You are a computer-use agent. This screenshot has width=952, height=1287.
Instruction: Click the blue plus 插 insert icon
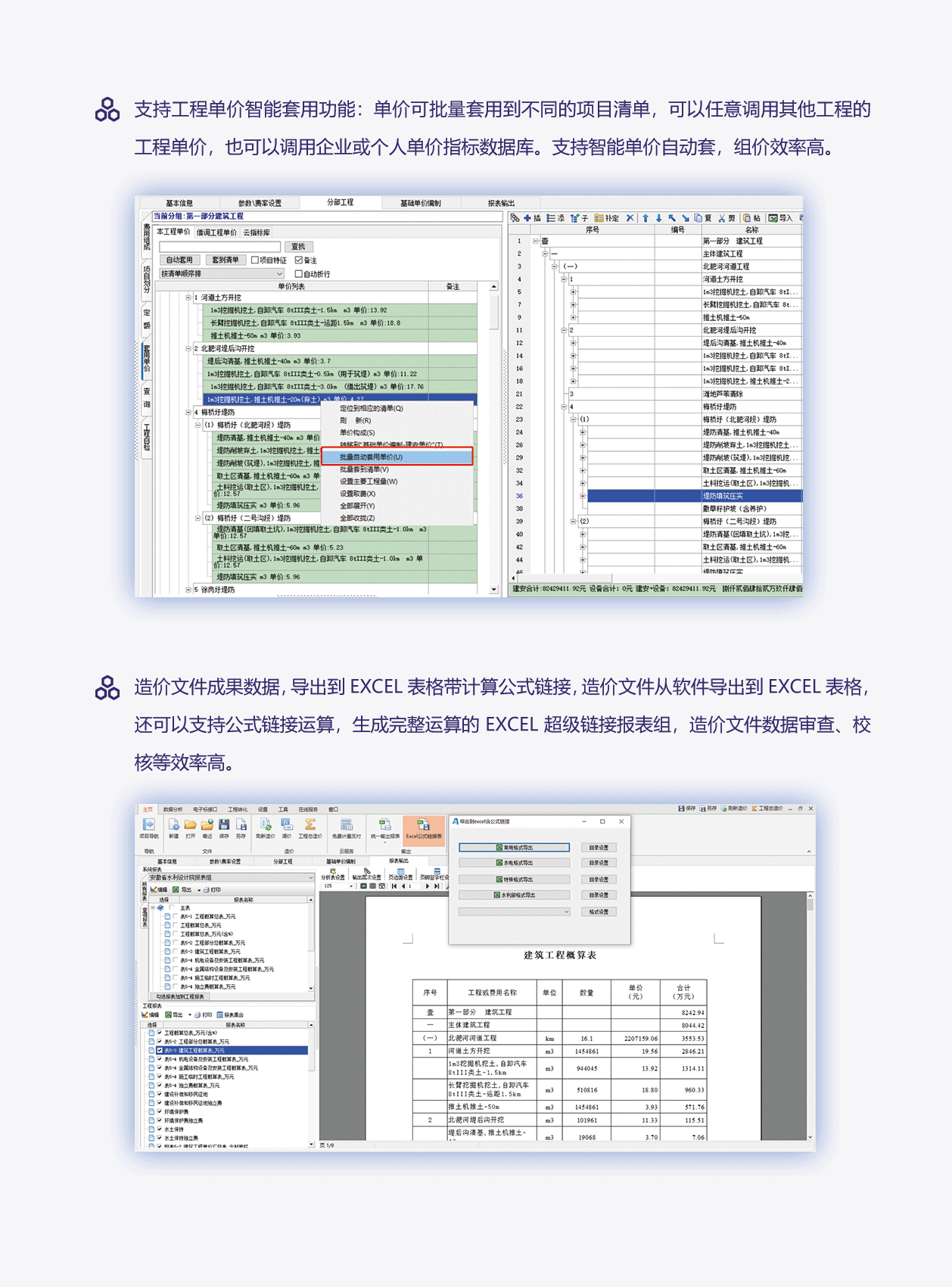pyautogui.click(x=527, y=218)
